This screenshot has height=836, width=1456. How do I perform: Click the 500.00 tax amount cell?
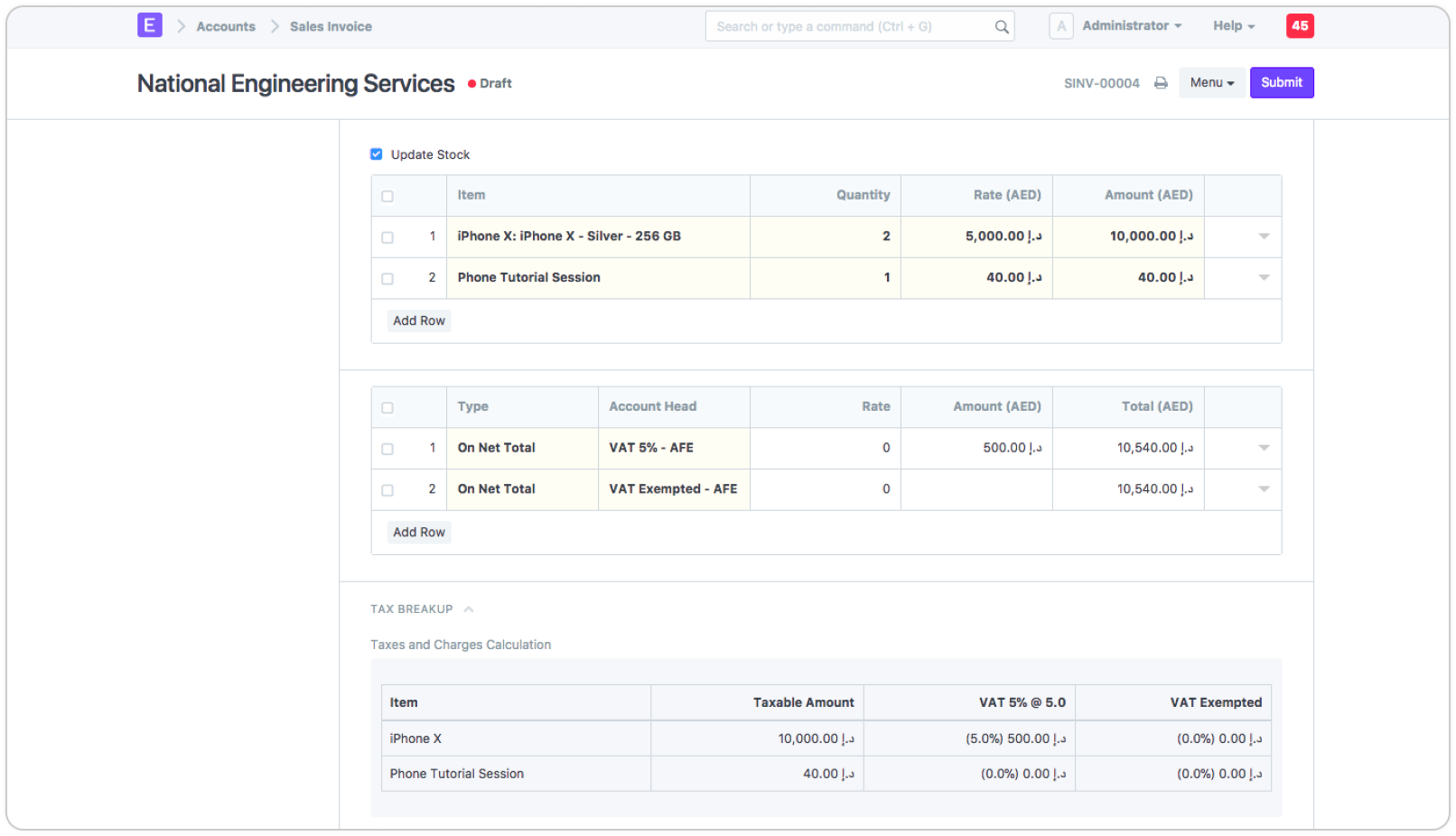[976, 448]
